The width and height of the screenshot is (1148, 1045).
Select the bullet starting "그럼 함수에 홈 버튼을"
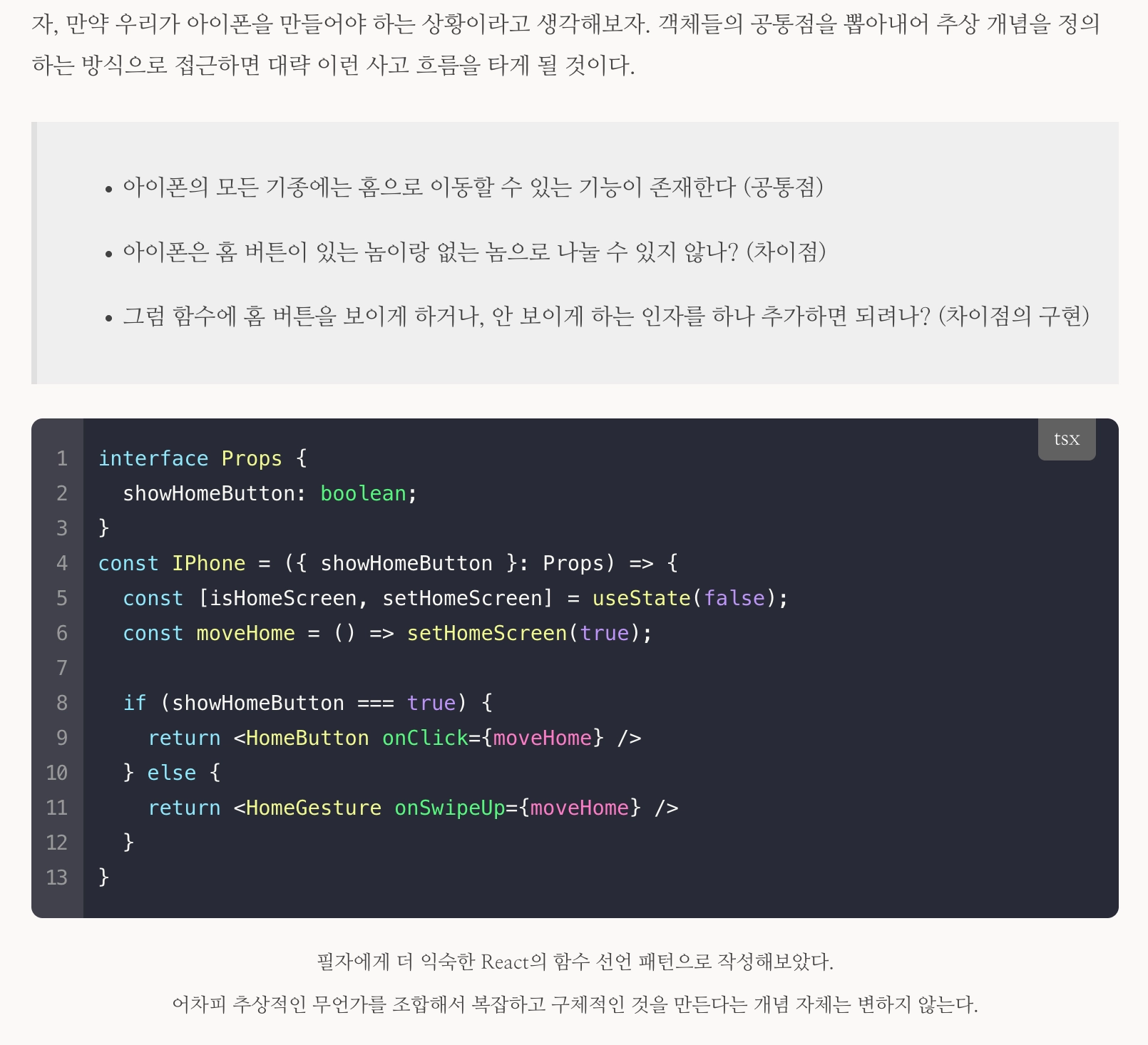coord(606,316)
